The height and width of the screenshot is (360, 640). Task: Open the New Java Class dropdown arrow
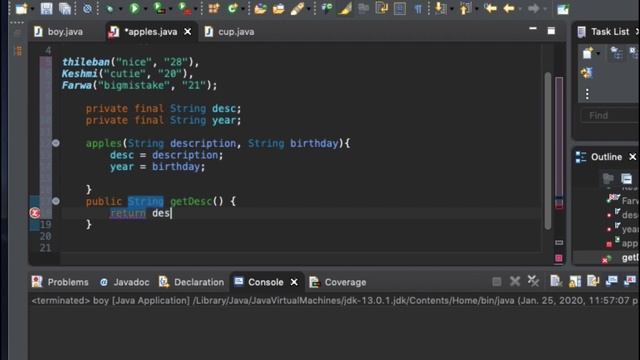pyautogui.click(x=243, y=9)
